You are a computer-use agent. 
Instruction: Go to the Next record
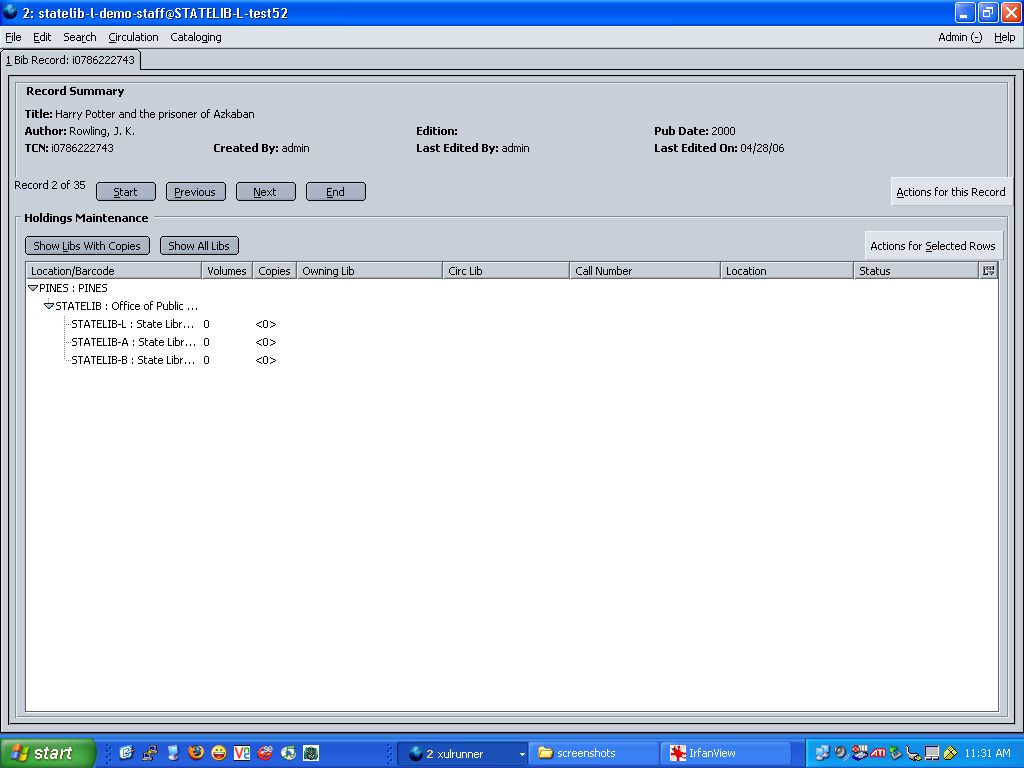coord(265,192)
